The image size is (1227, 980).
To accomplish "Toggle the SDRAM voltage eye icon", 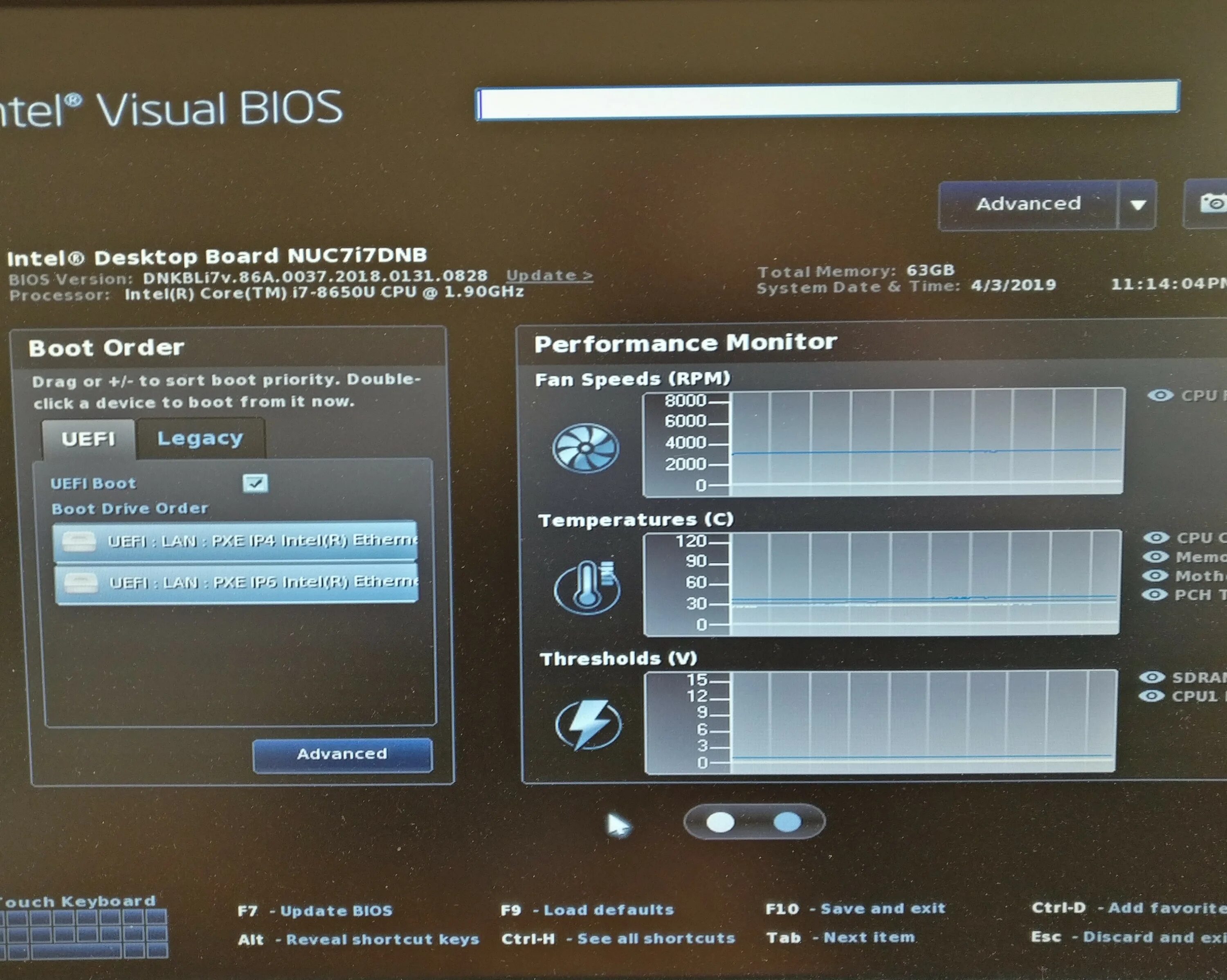I will click(x=1152, y=677).
